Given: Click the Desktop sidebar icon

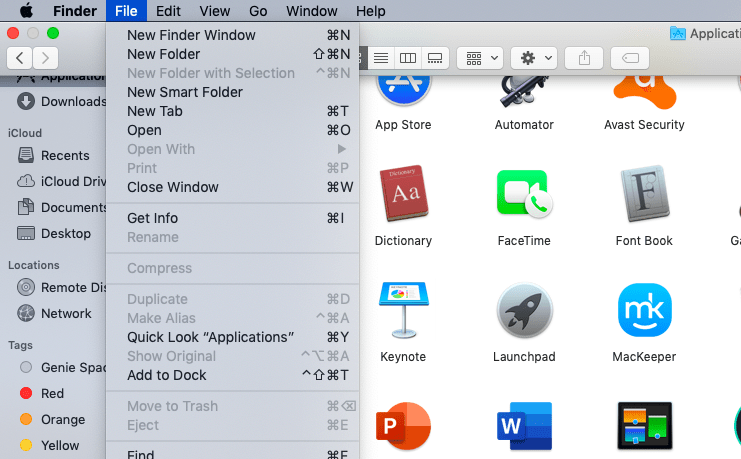Looking at the screenshot, I should (x=26, y=233).
